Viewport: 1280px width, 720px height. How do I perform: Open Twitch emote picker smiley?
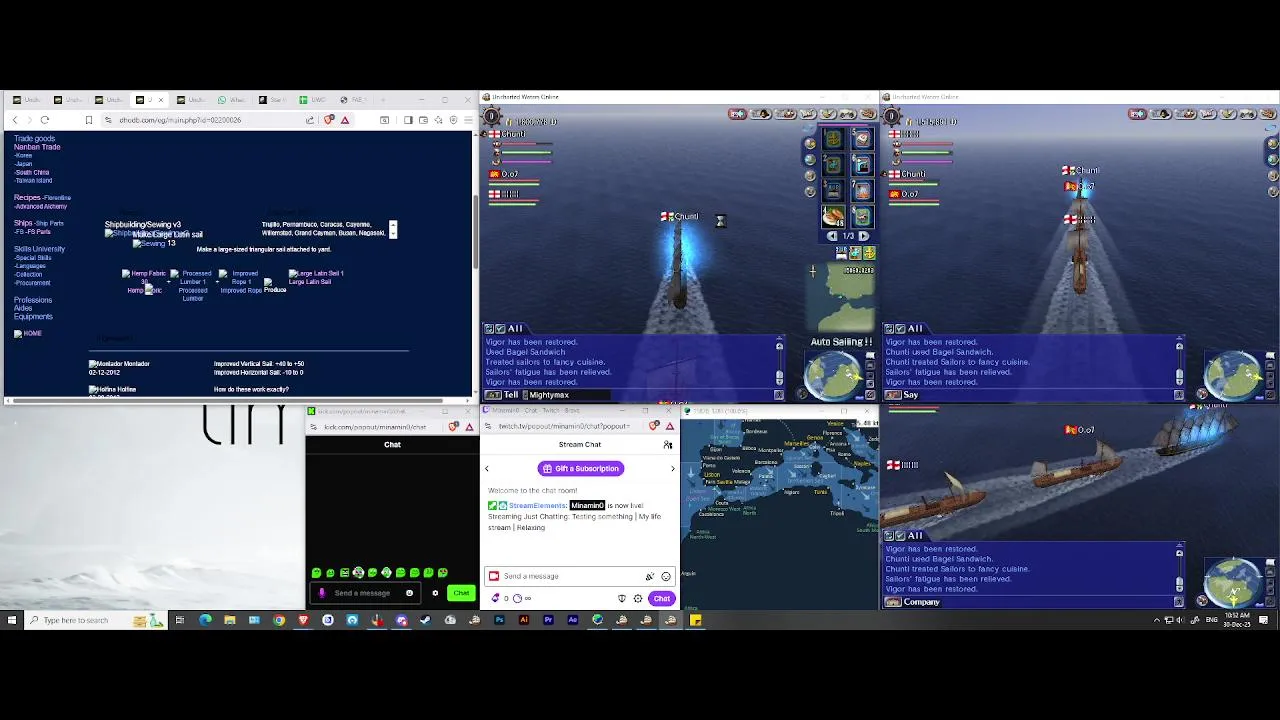[666, 576]
